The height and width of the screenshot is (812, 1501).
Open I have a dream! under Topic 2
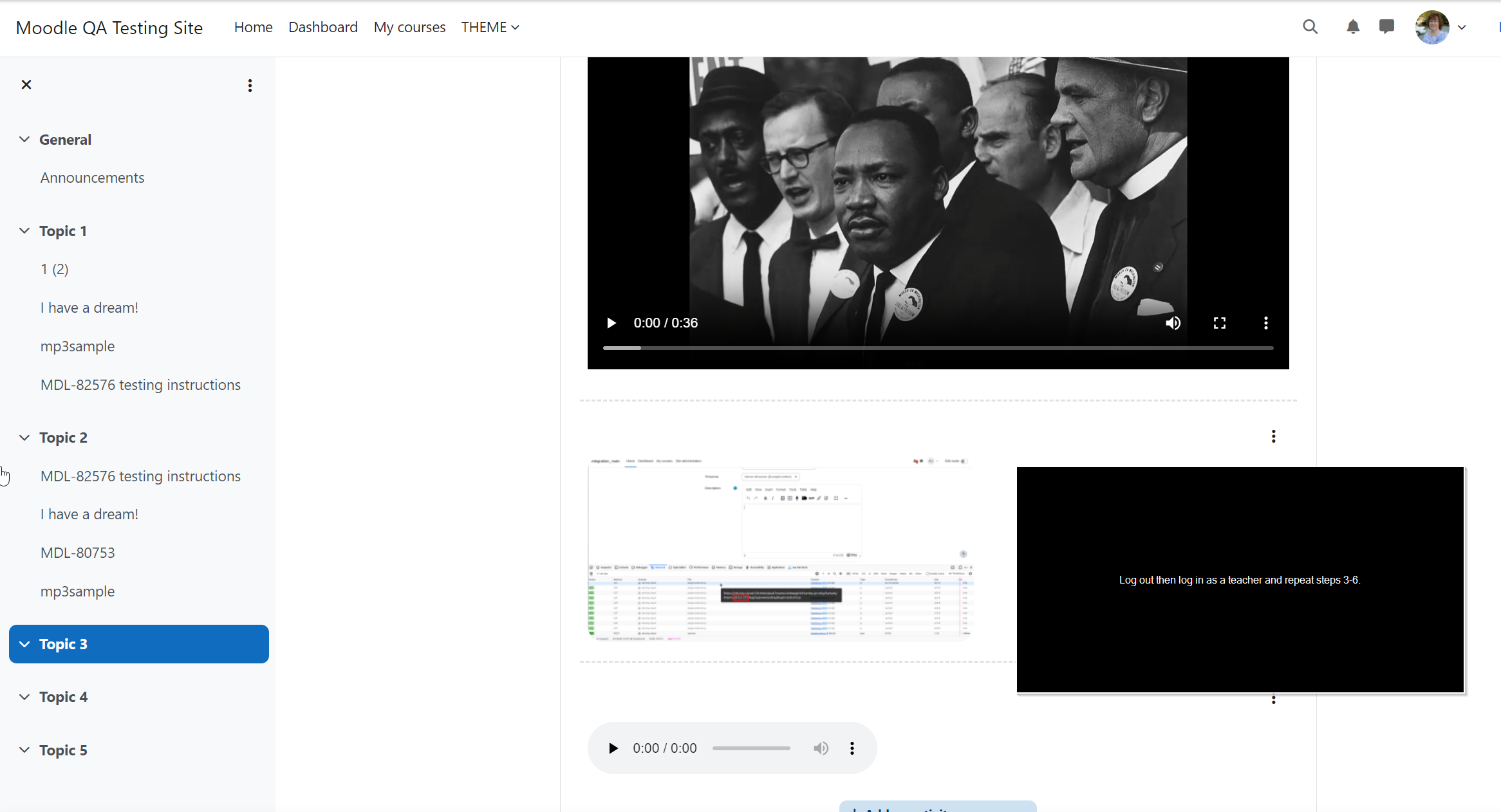click(89, 514)
